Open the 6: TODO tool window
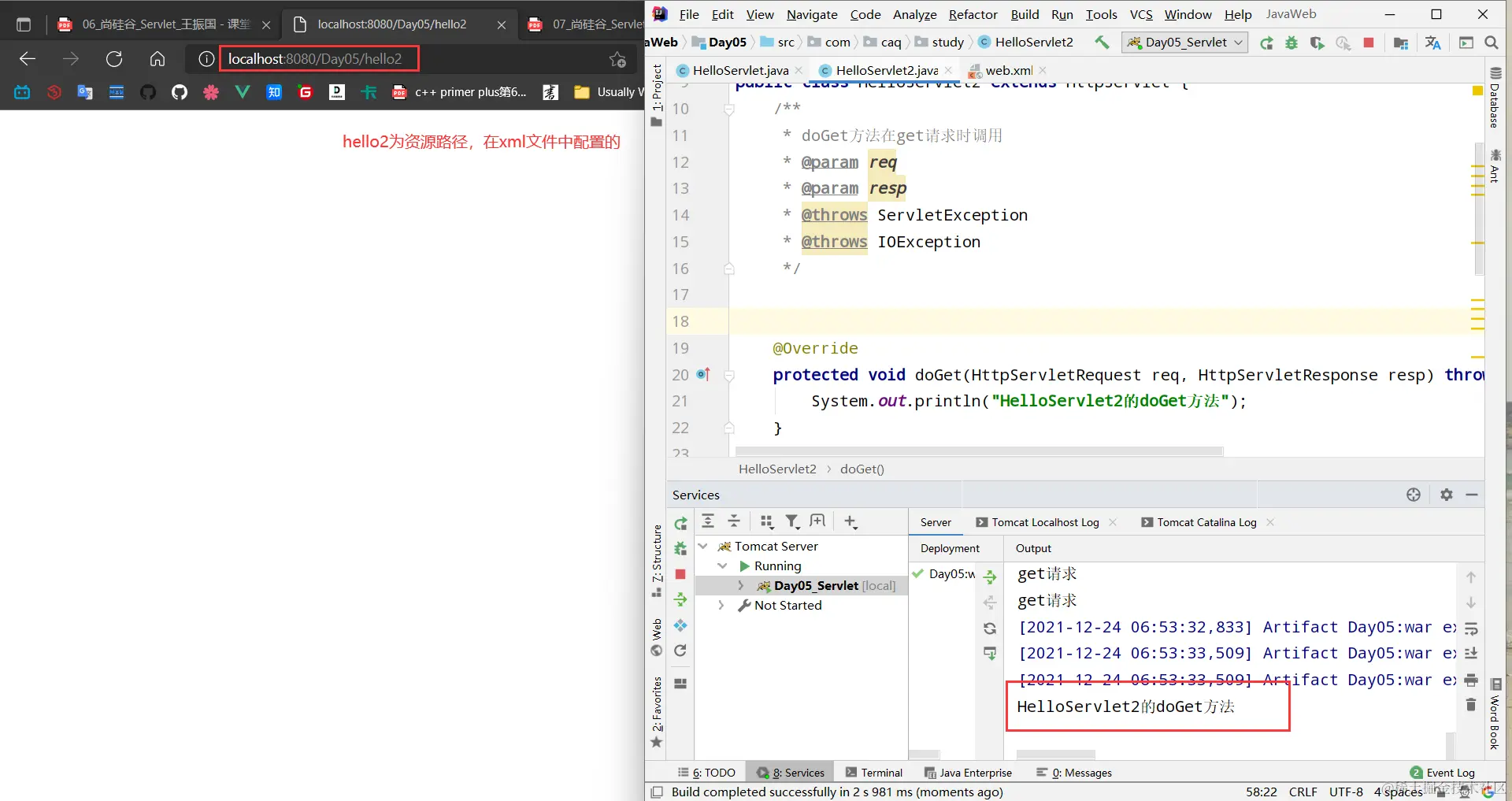This screenshot has width=1512, height=801. coord(706,773)
